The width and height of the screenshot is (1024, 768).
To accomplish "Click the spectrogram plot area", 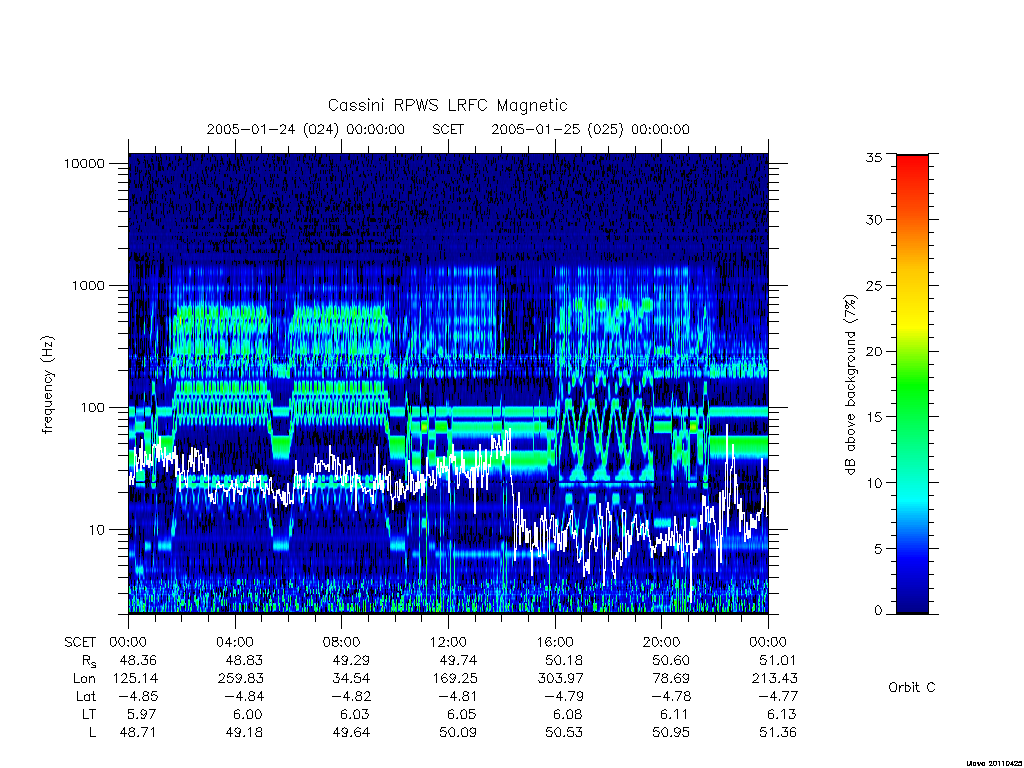I will click(449, 383).
